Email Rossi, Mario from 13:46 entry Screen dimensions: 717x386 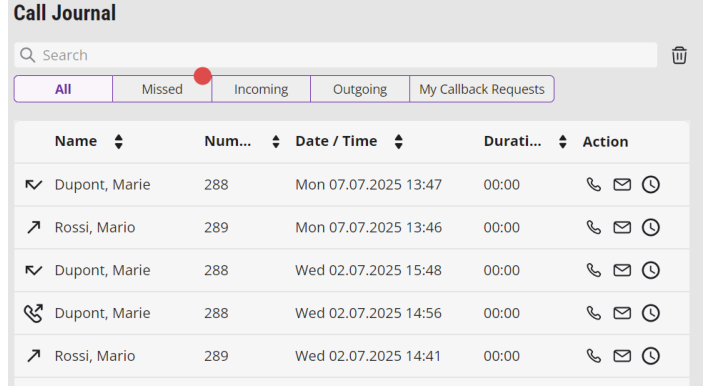coord(622,227)
